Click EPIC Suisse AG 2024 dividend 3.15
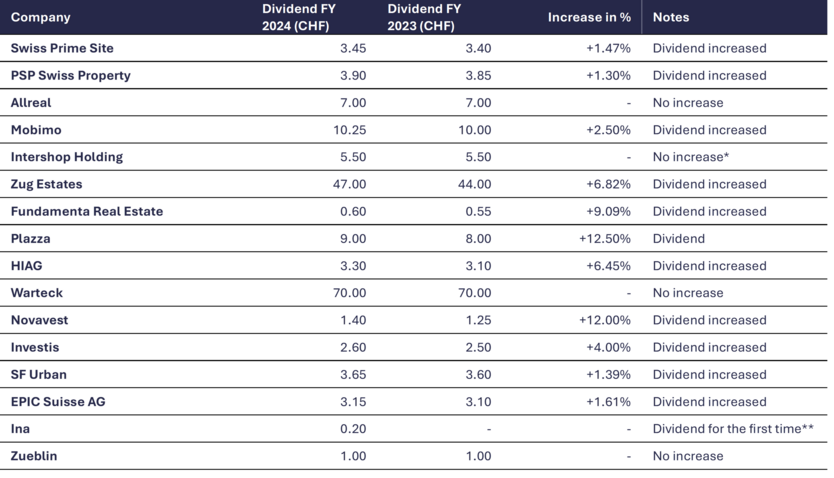Viewport: 834px width, 478px height. (x=353, y=401)
